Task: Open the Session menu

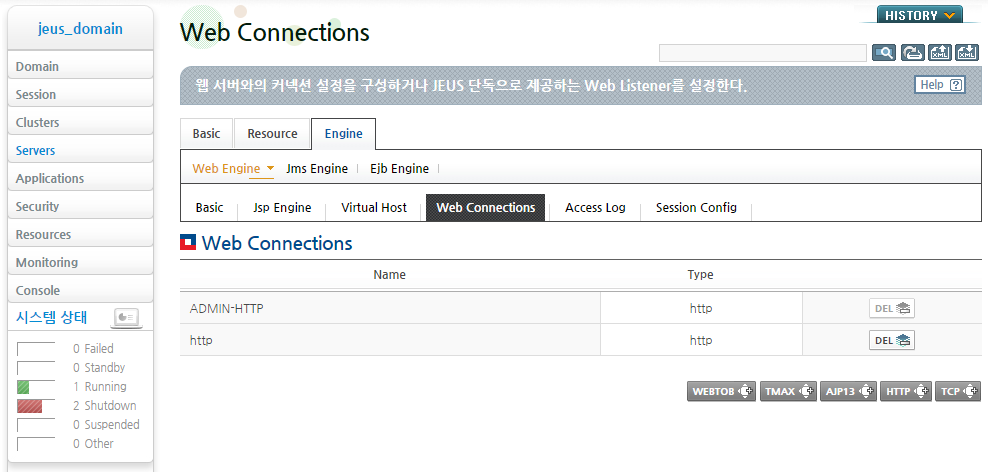Action: [80, 95]
